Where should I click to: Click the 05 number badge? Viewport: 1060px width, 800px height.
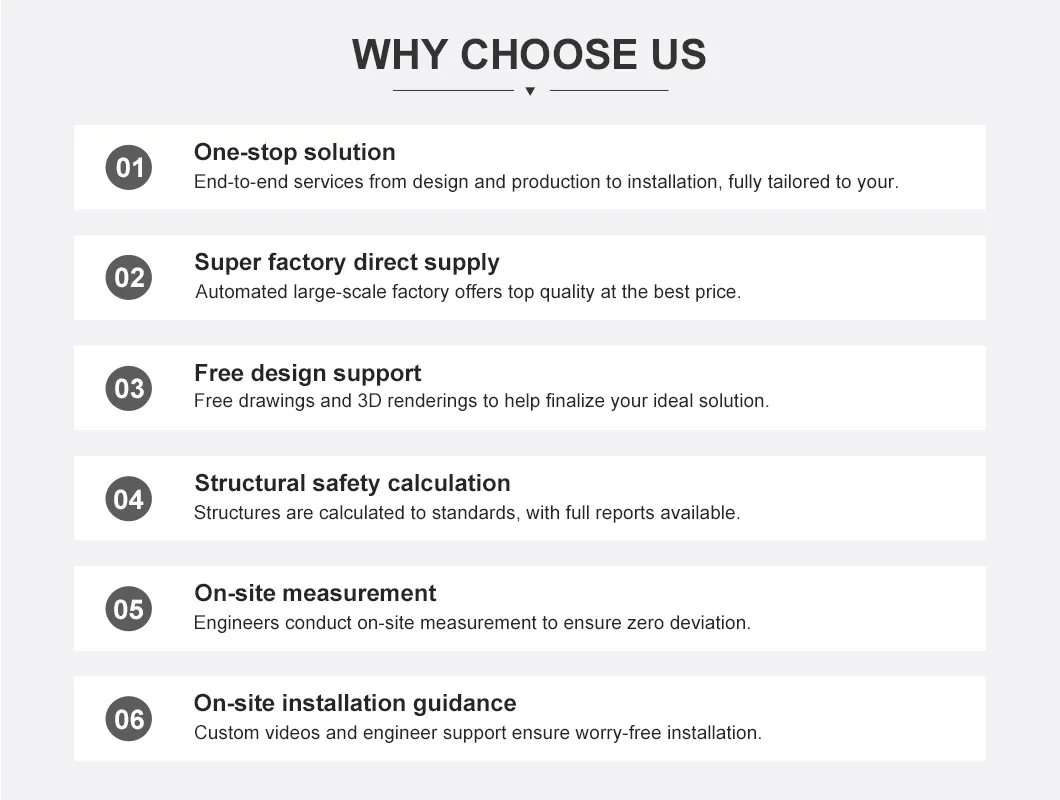[129, 608]
